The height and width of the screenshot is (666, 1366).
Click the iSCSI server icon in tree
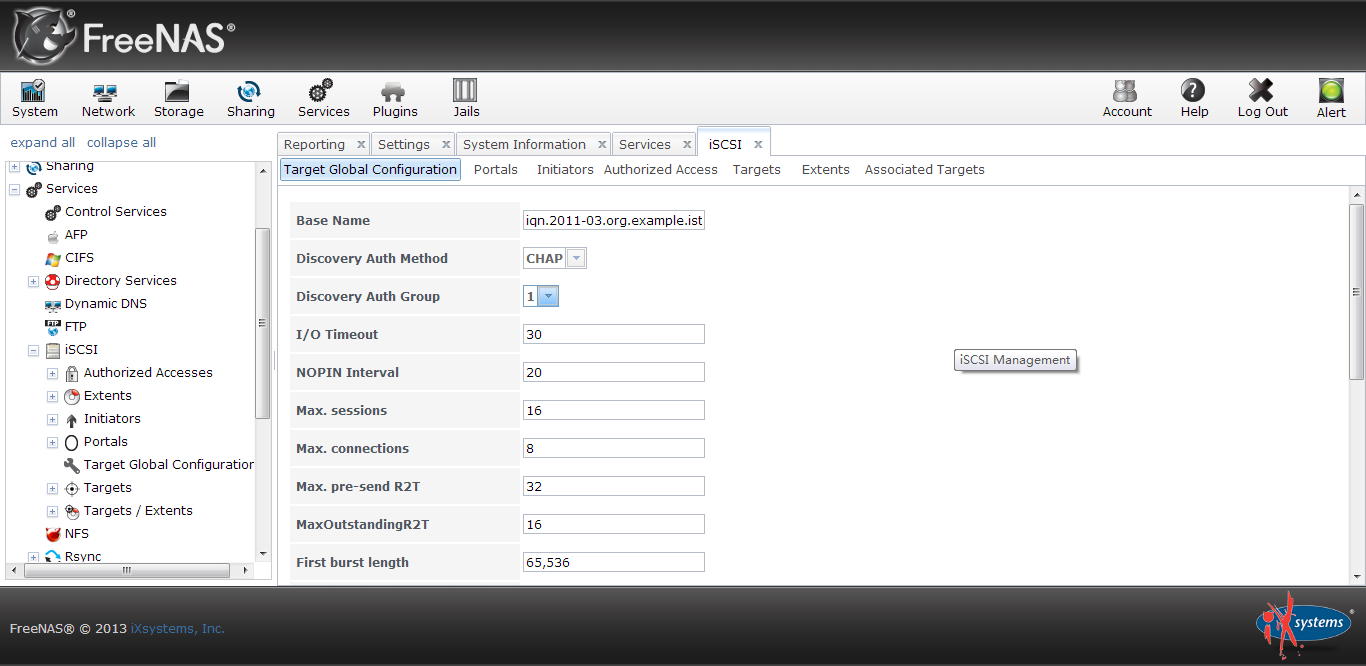(53, 350)
